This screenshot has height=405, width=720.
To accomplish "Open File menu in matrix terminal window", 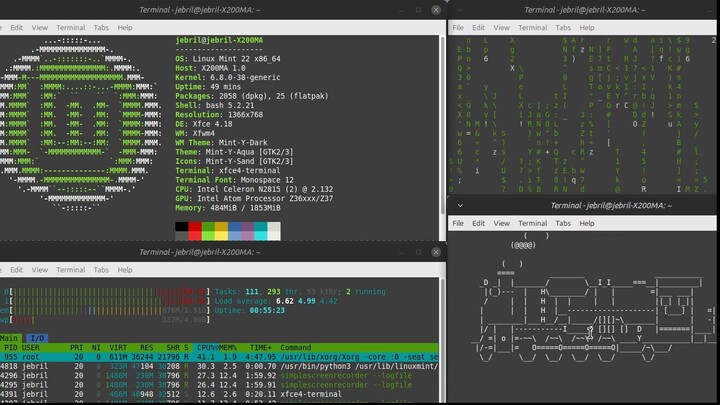I will (x=458, y=28).
